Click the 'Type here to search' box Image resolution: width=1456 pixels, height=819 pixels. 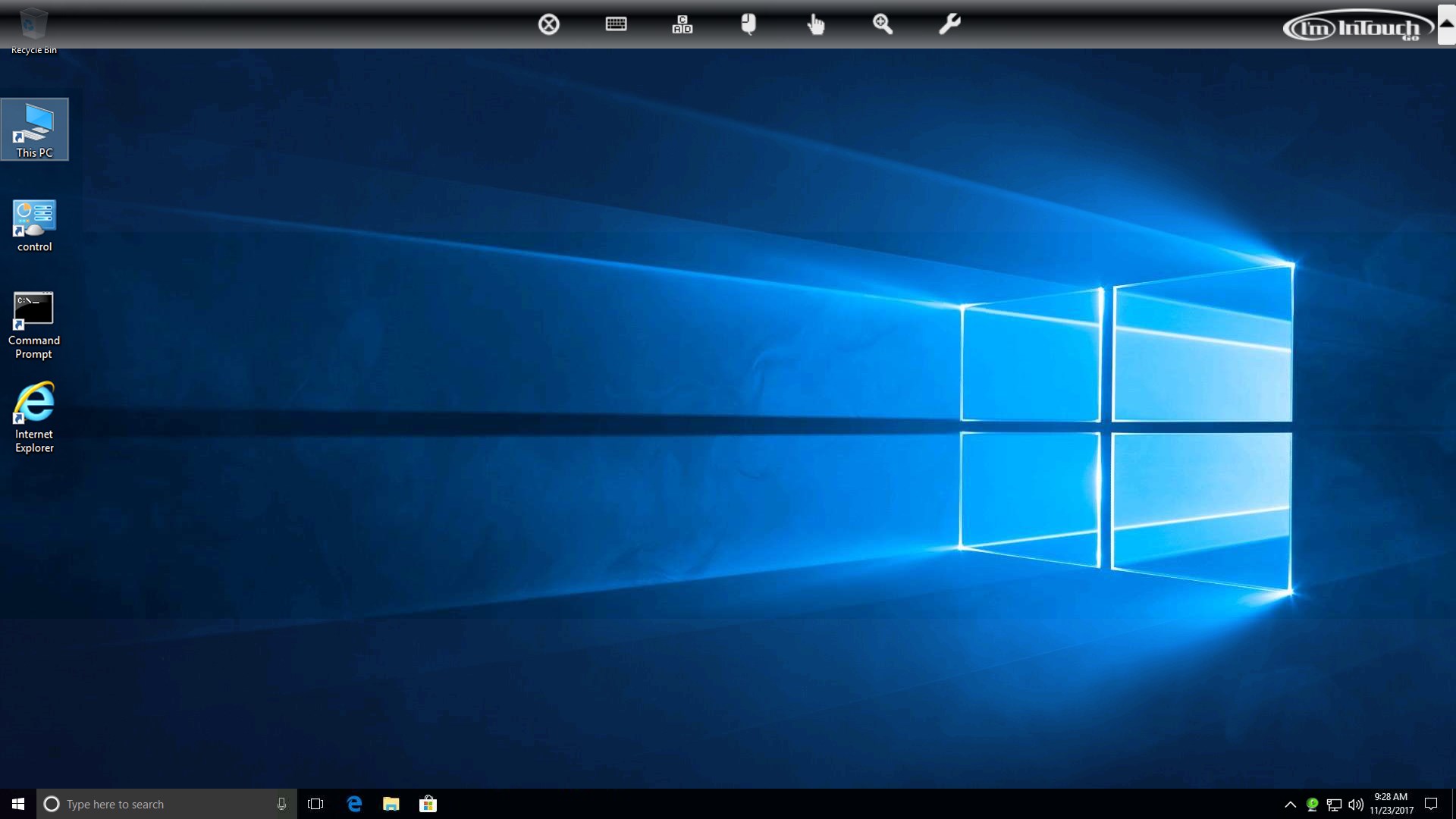159,804
